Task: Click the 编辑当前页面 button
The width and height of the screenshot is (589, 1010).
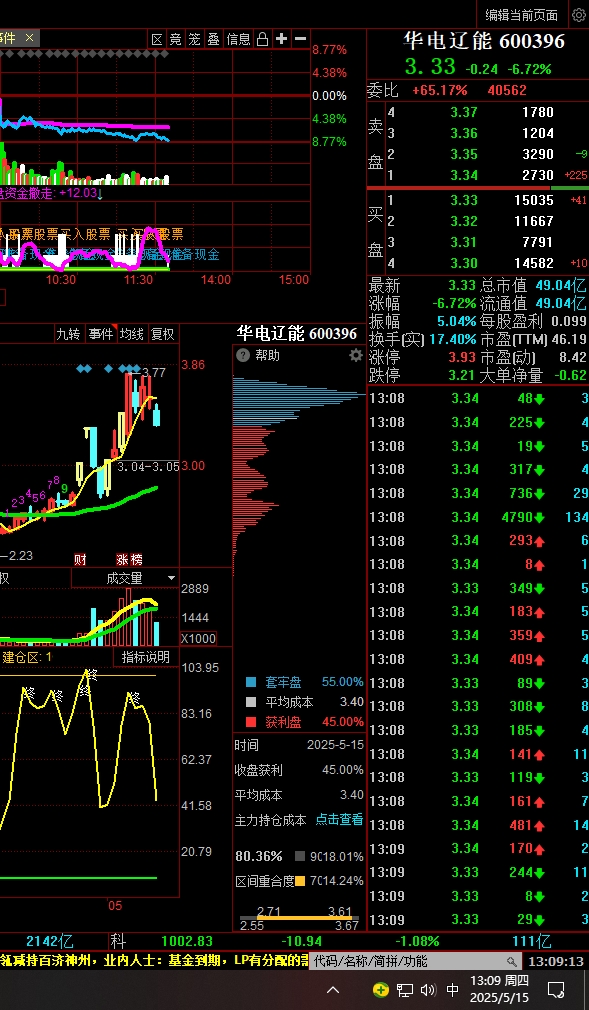Action: pyautogui.click(x=521, y=15)
